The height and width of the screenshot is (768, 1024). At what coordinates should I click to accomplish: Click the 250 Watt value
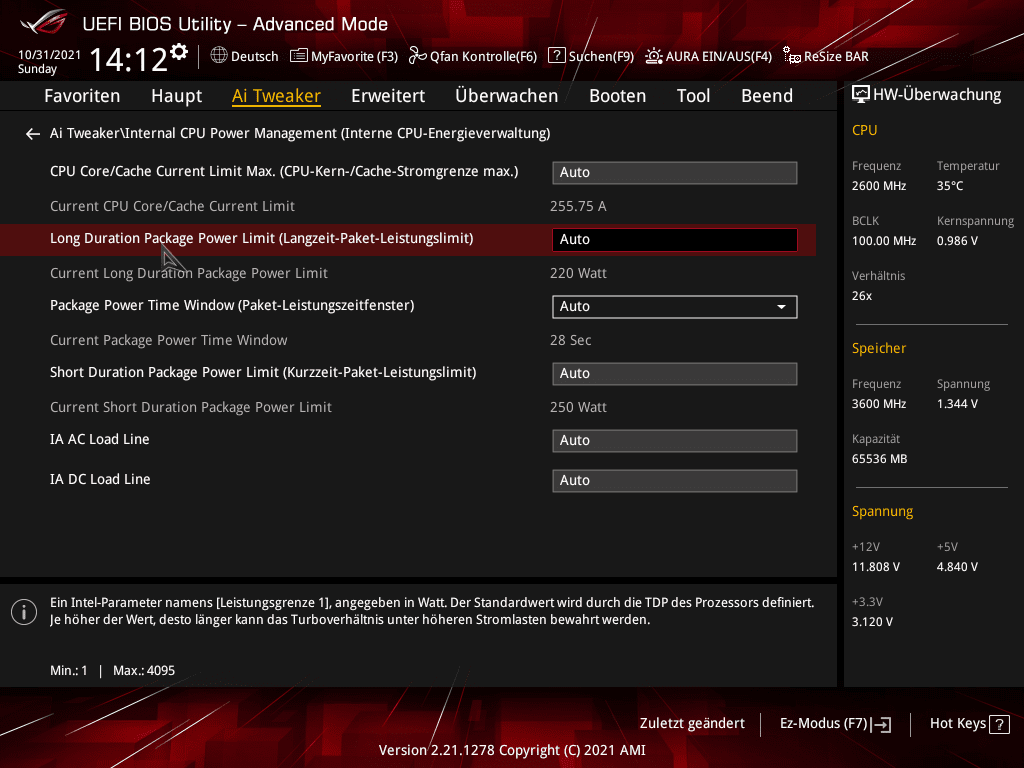578,408
